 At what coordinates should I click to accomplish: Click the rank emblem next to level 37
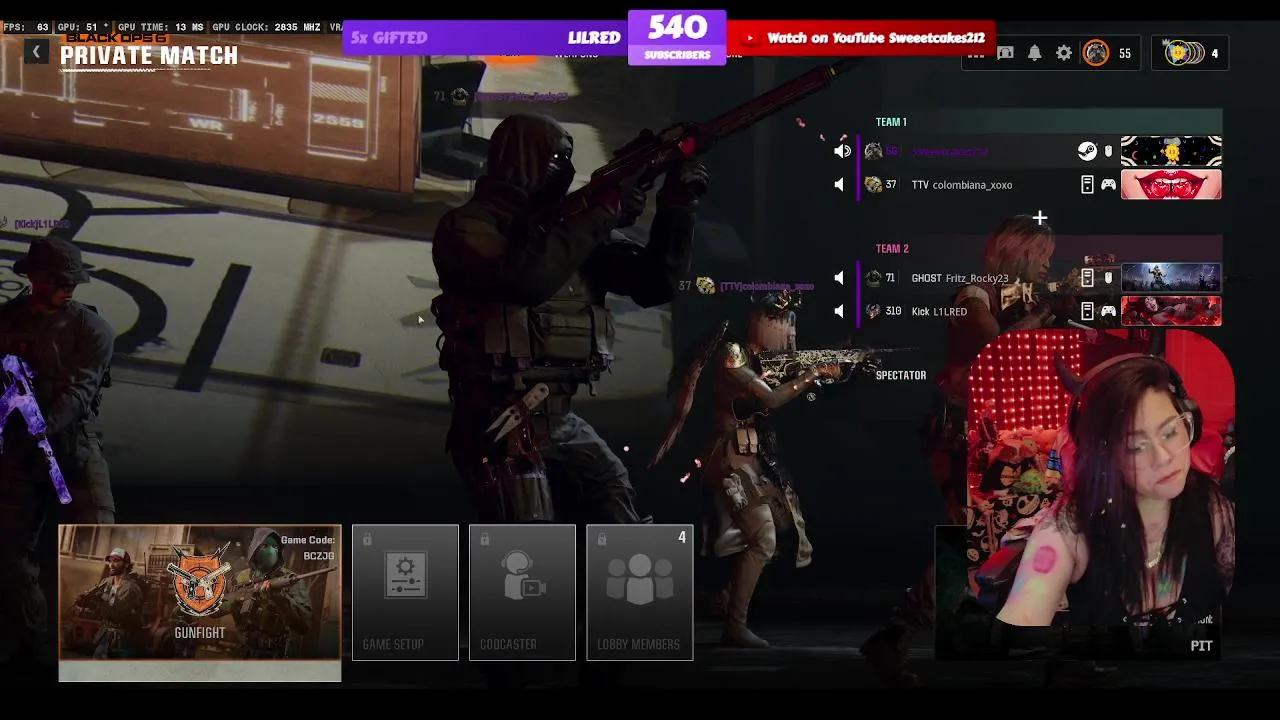click(x=873, y=185)
